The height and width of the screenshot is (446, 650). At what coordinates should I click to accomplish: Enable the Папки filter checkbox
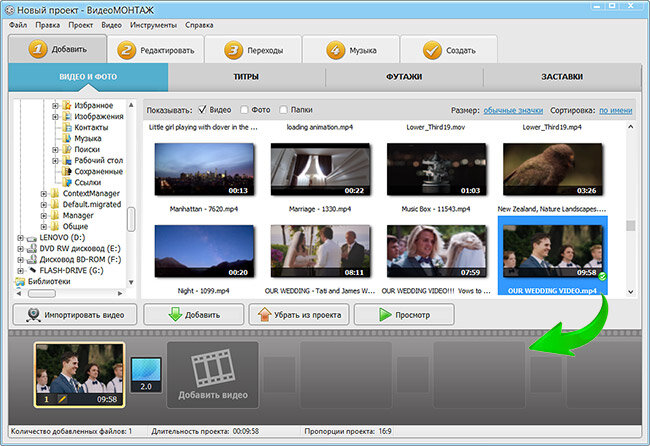[283, 110]
